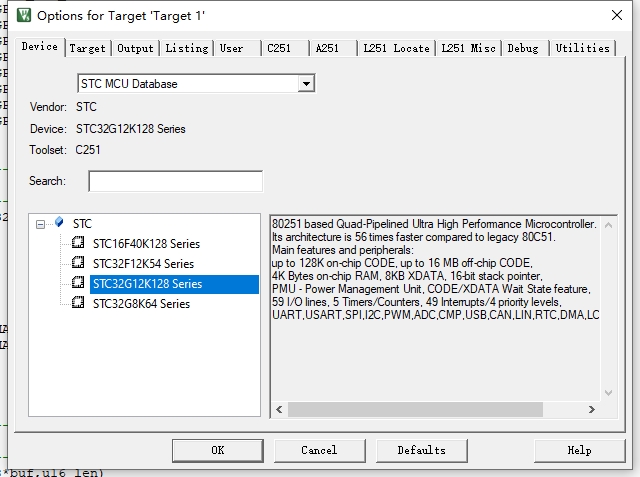Click the description scroll right arrow
The width and height of the screenshot is (640, 477).
tap(591, 409)
